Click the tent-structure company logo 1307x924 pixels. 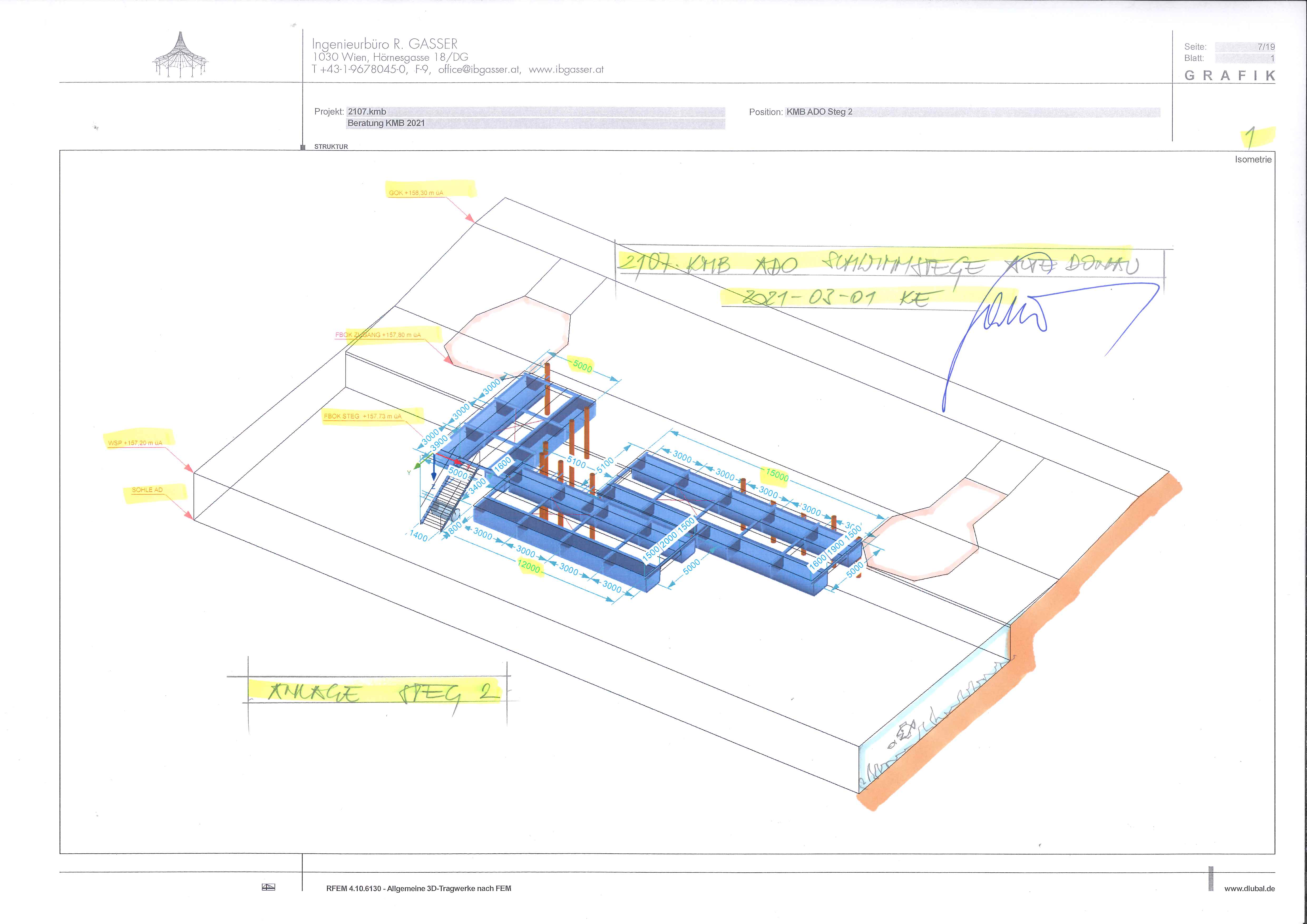(180, 55)
